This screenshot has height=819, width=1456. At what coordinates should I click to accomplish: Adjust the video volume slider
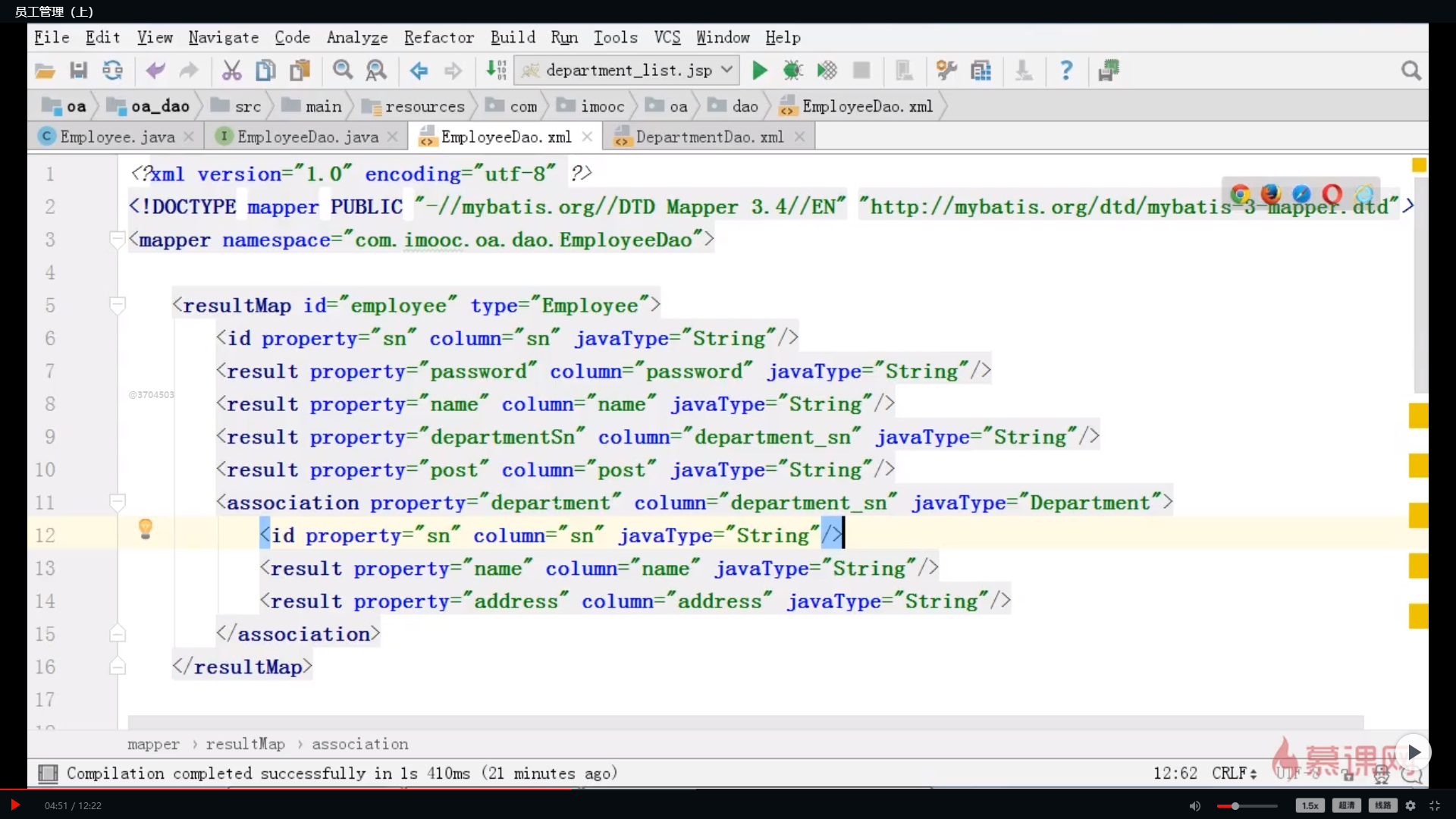click(x=1247, y=806)
